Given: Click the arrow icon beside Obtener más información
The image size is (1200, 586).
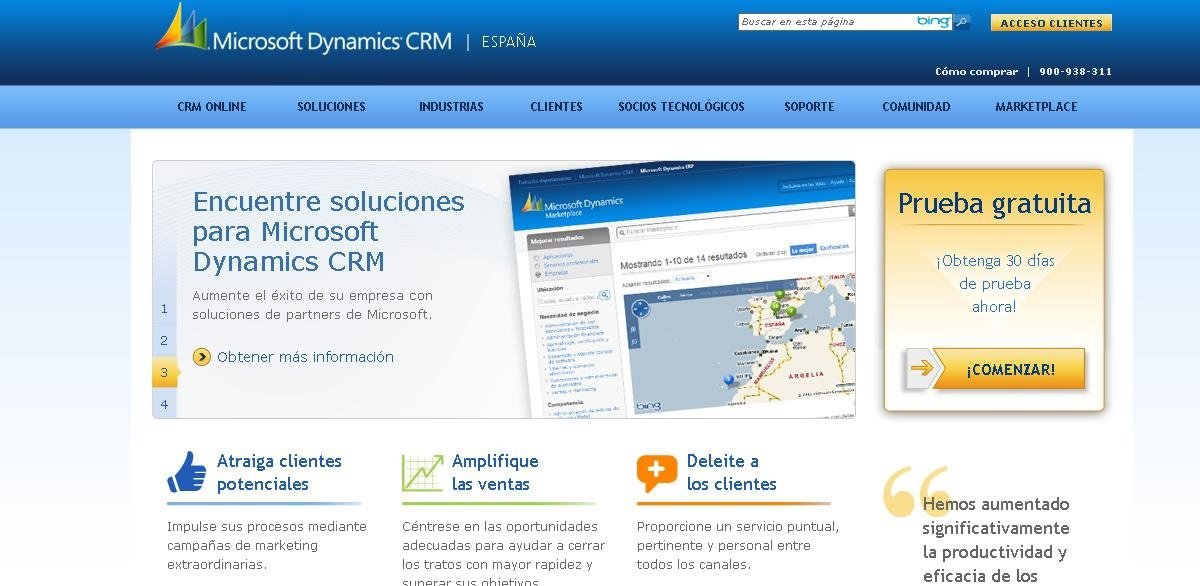Looking at the screenshot, I should click(202, 357).
